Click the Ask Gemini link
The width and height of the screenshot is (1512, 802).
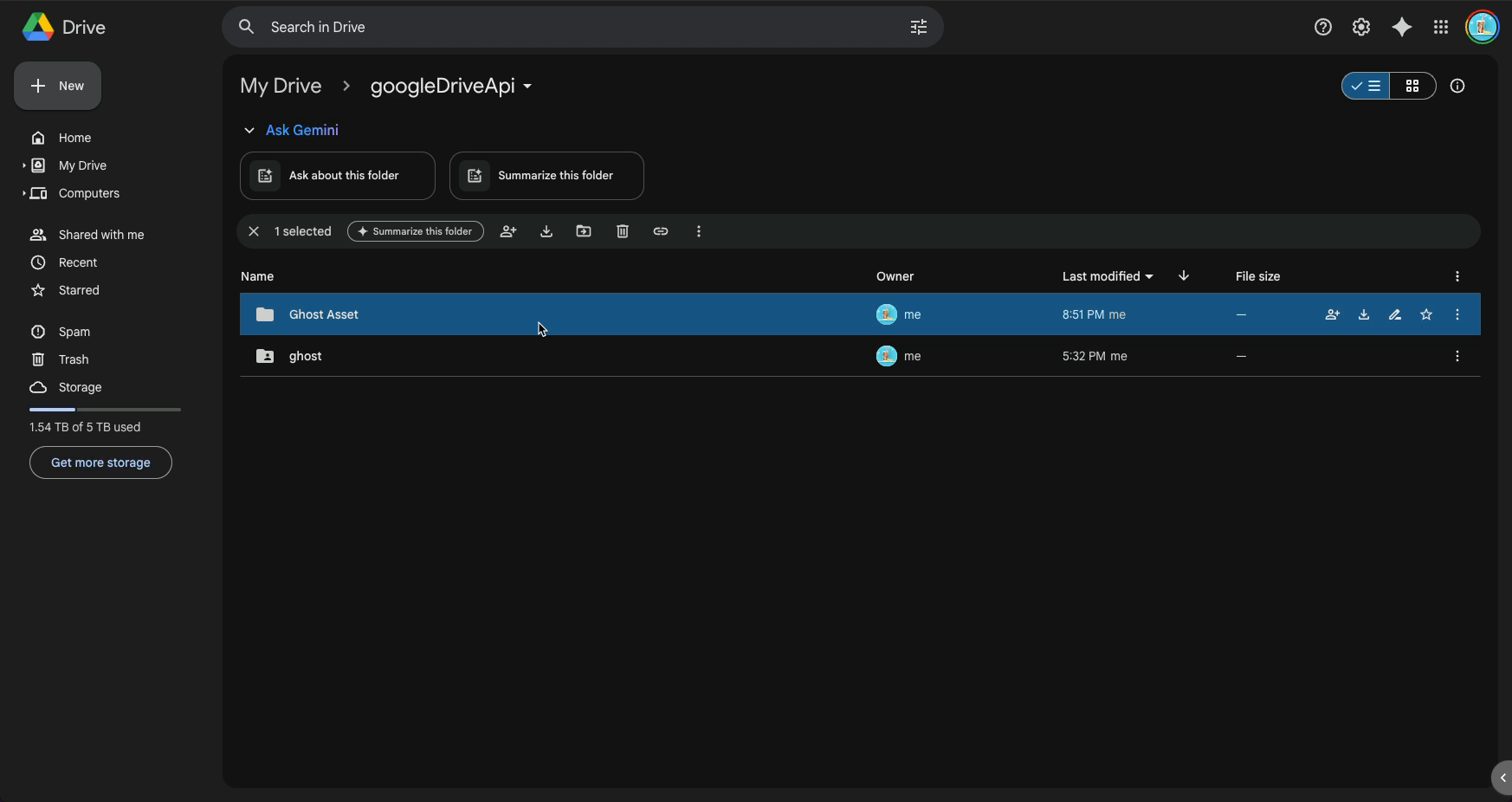pos(302,130)
